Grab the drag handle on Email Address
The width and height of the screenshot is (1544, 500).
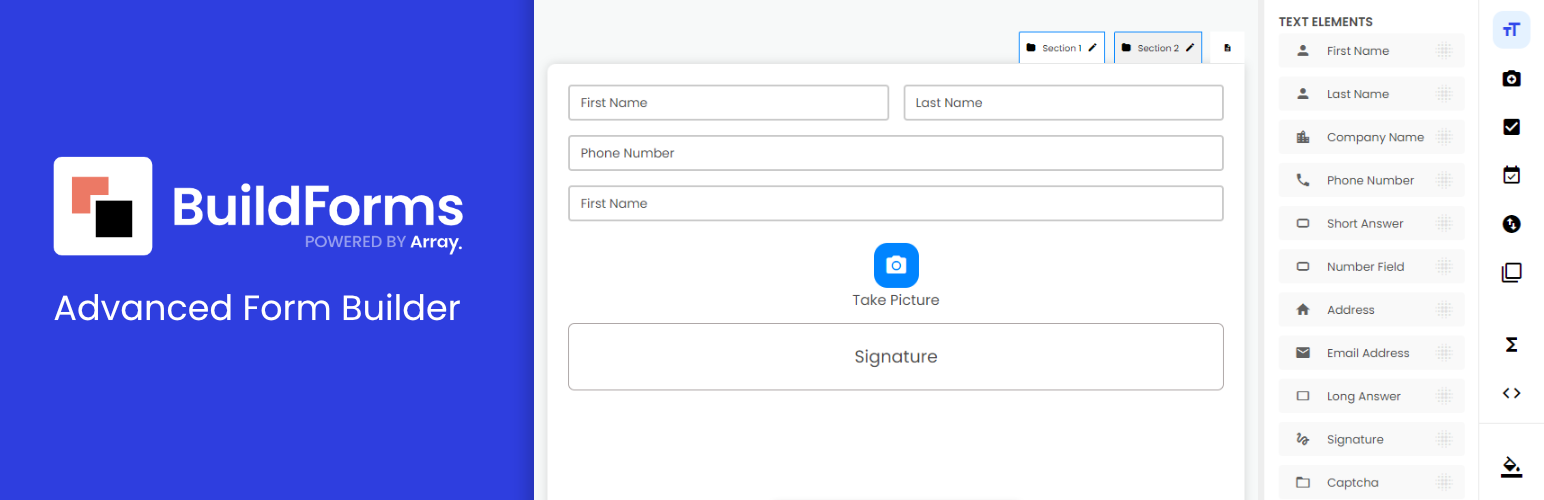pyautogui.click(x=1444, y=353)
